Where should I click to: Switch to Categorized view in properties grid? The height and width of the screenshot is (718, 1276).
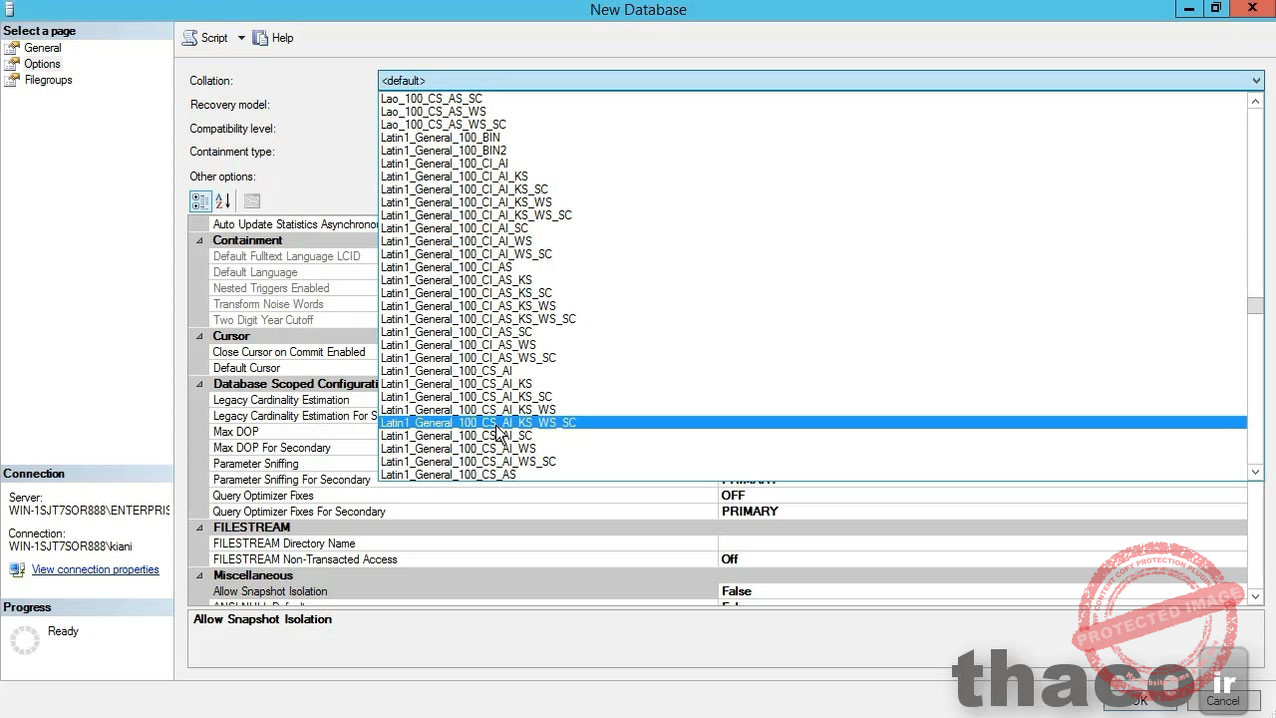199,201
